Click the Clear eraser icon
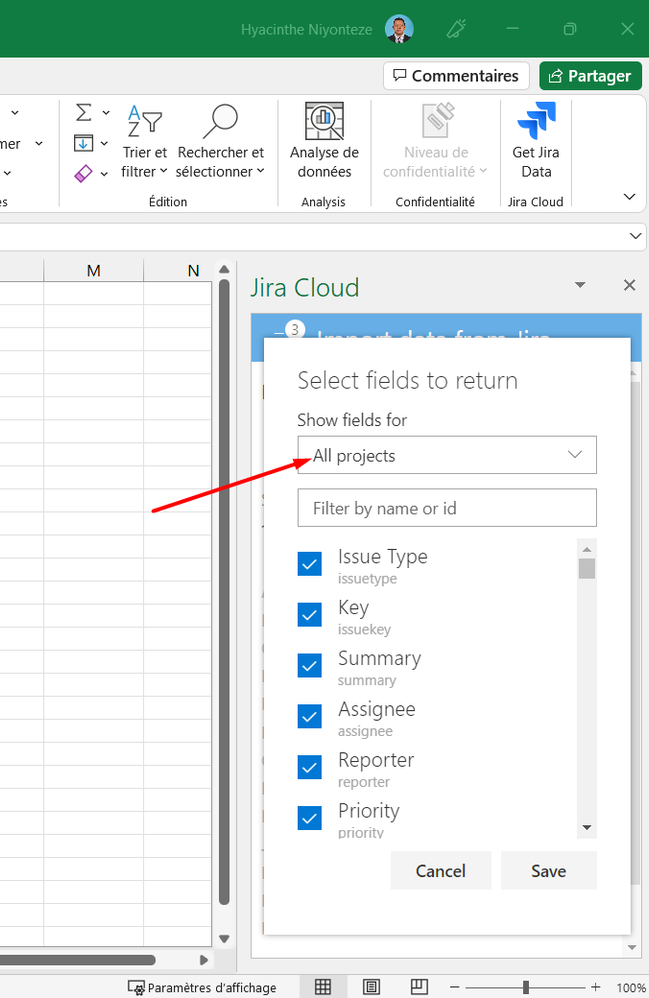The height and width of the screenshot is (998, 649). 83,173
